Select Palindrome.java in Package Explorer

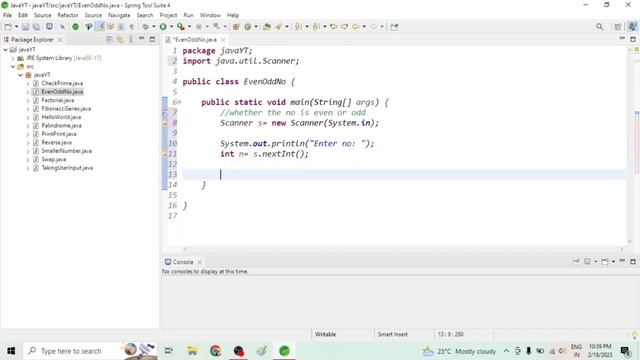(61, 126)
